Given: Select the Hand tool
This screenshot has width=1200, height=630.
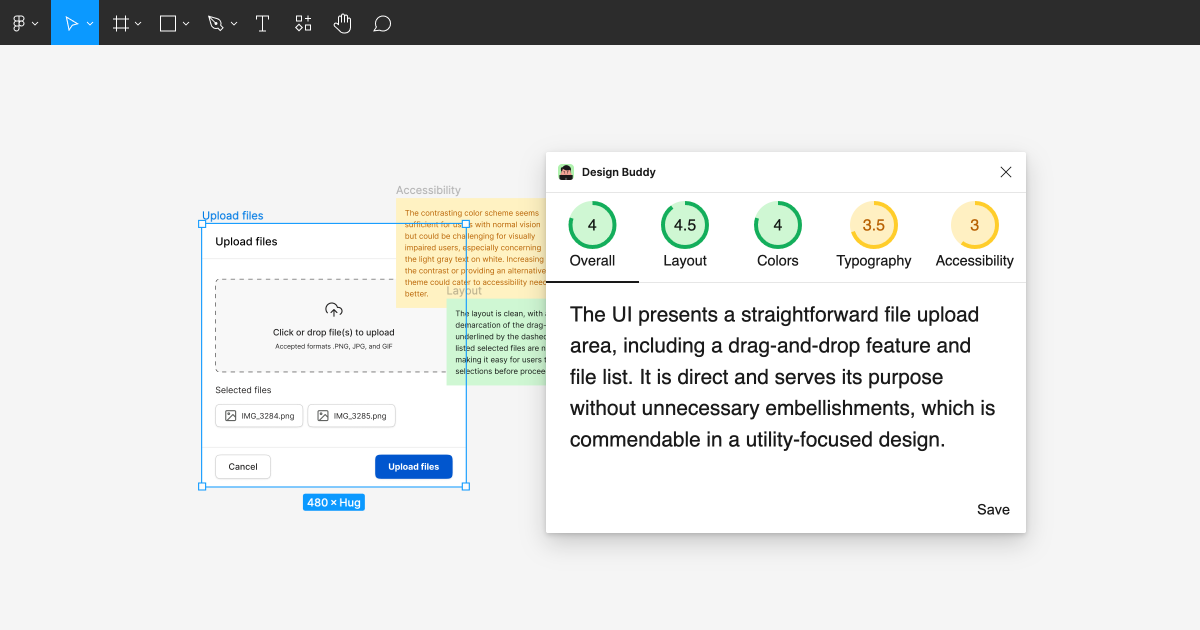Looking at the screenshot, I should pyautogui.click(x=342, y=23).
